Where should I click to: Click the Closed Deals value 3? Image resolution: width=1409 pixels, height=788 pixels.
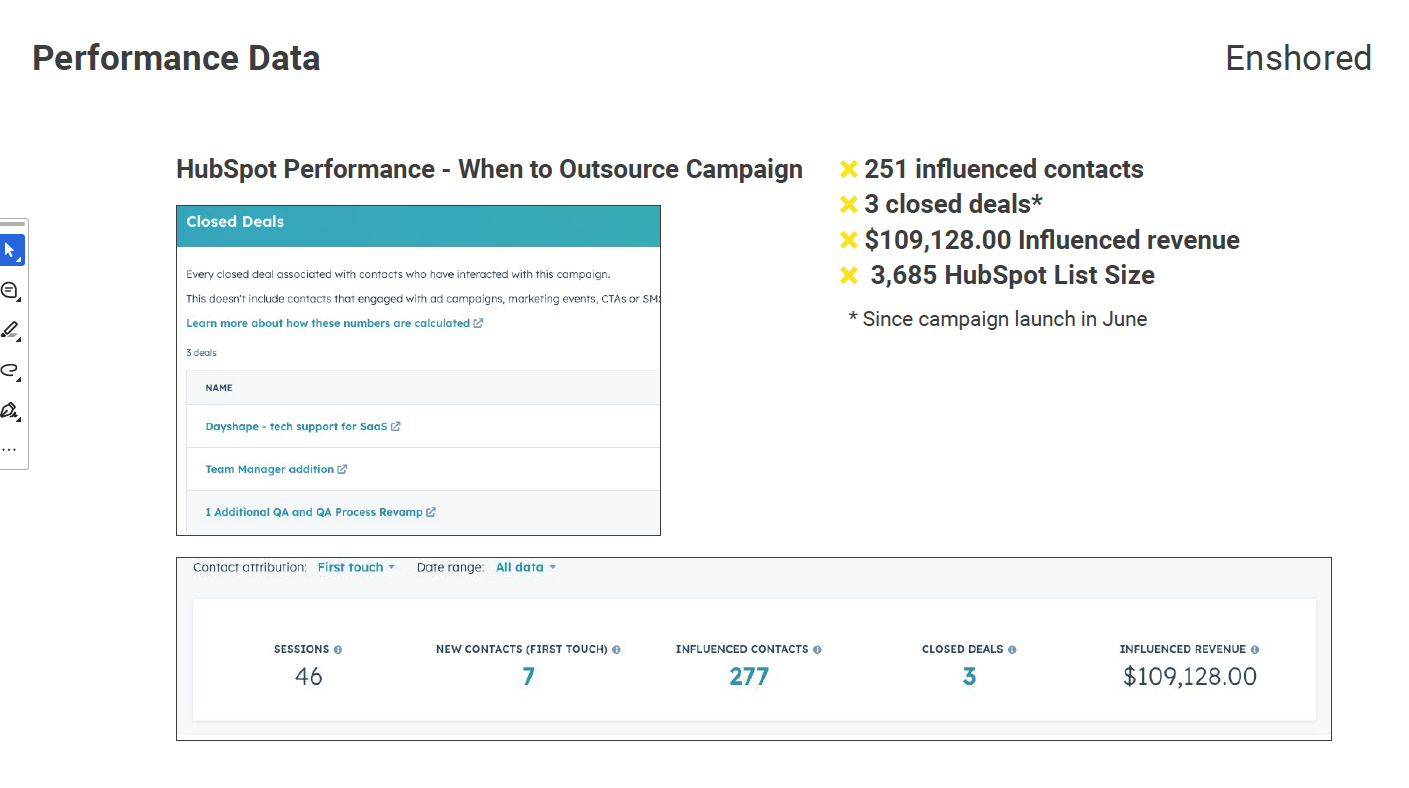click(969, 677)
